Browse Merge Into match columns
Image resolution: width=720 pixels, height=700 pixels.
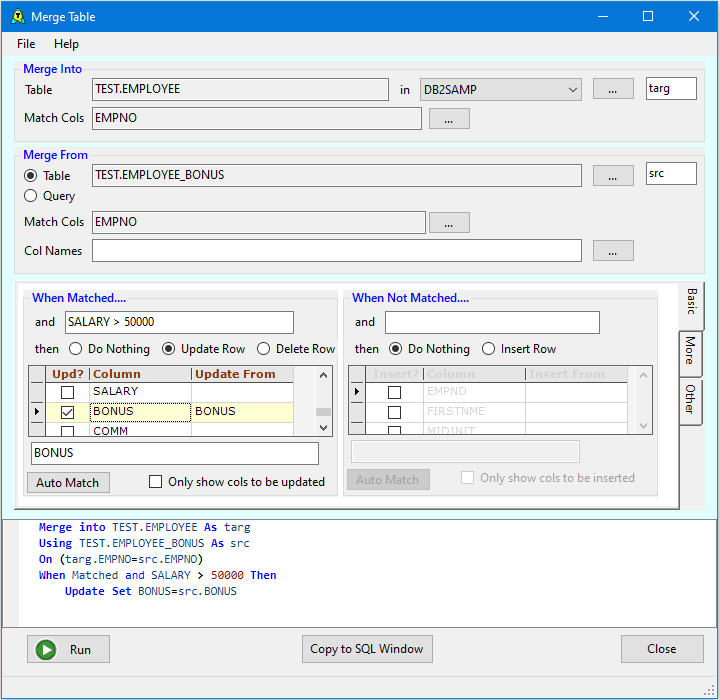click(449, 119)
